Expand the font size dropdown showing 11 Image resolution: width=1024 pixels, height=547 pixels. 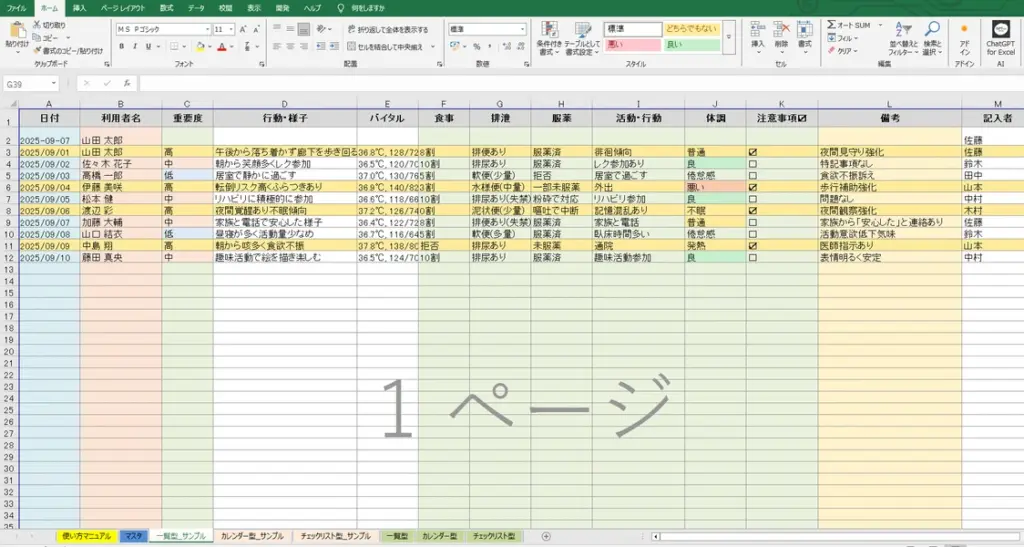pos(232,30)
